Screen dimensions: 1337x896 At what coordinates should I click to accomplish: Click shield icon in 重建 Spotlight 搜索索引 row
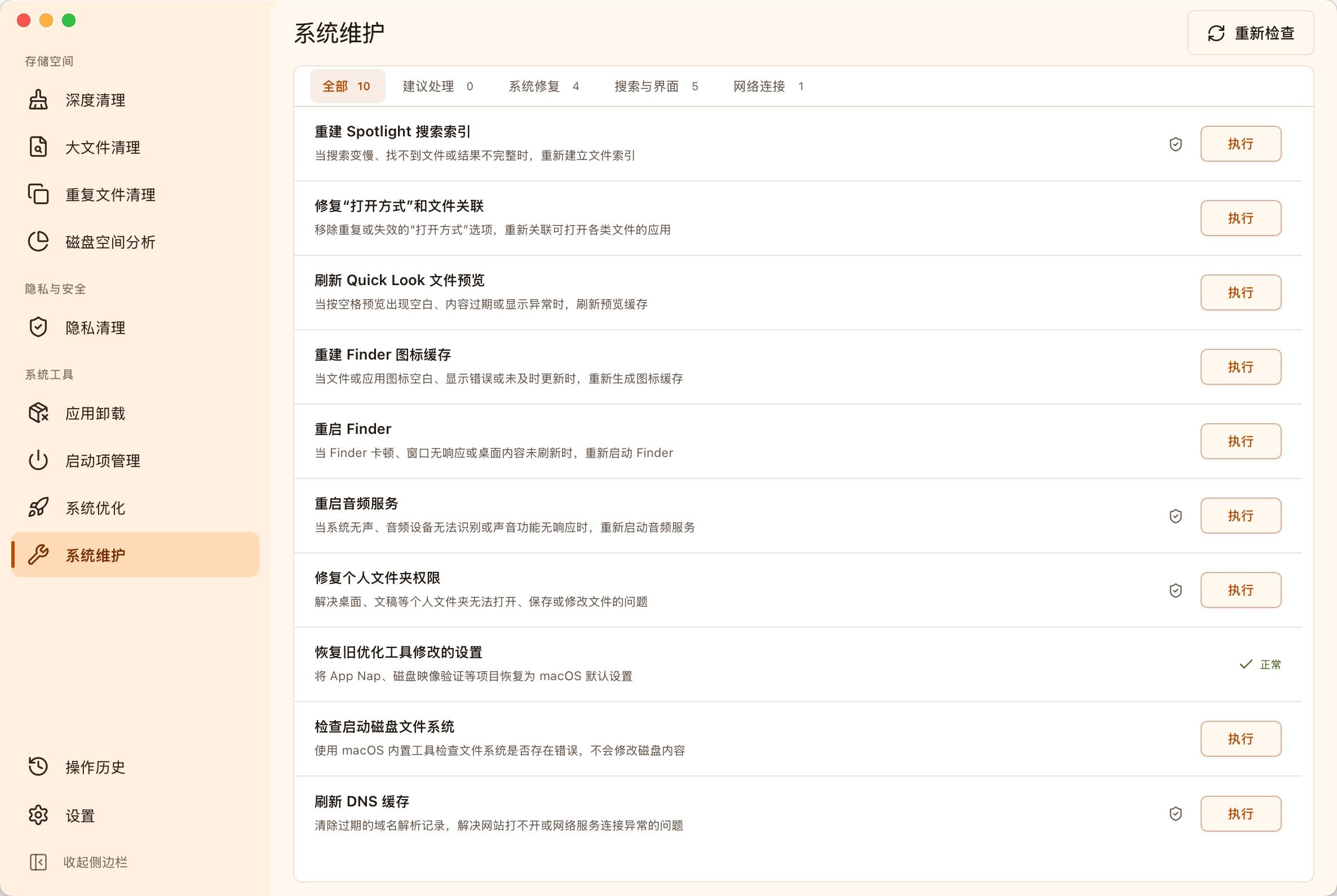[1175, 144]
